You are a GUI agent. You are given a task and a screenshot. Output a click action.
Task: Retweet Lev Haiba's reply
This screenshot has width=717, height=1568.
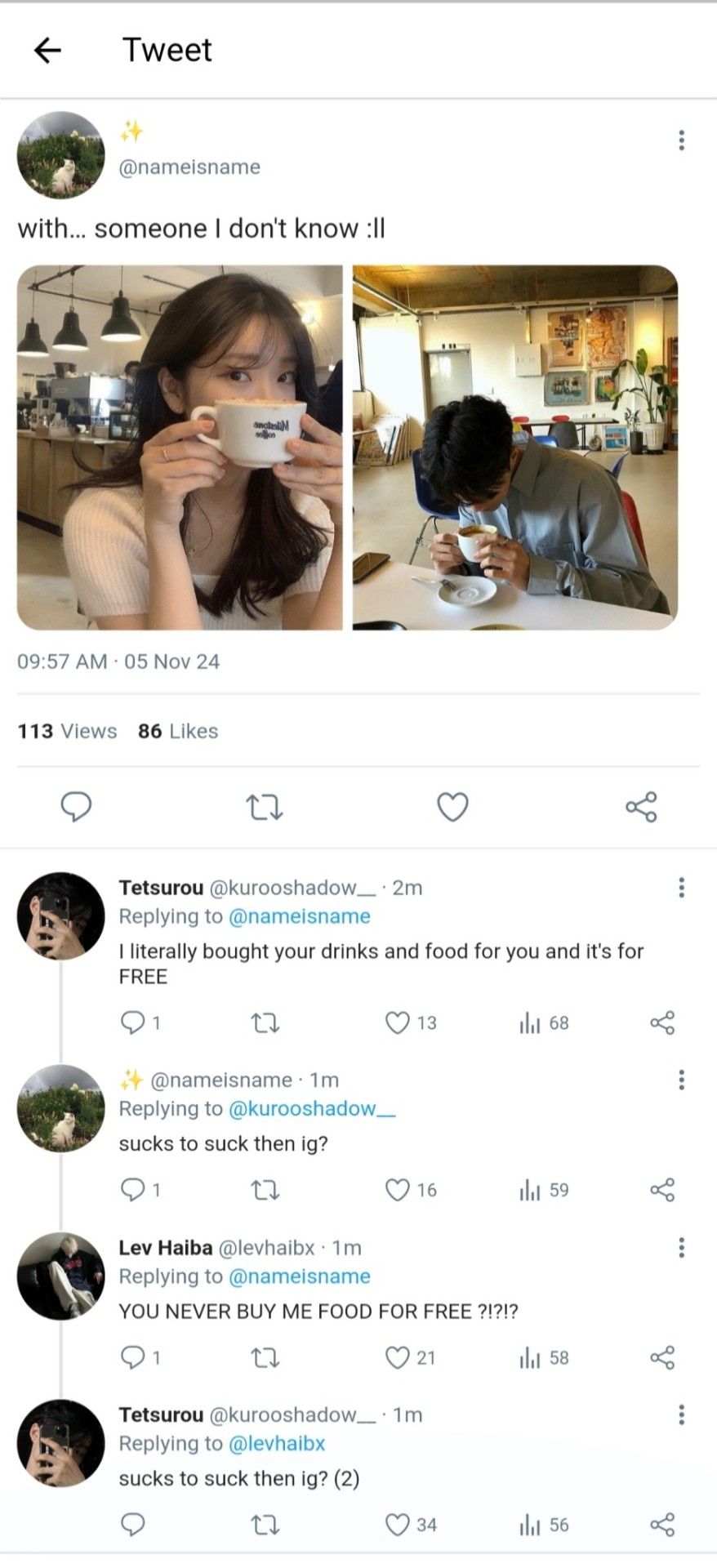click(x=264, y=1357)
